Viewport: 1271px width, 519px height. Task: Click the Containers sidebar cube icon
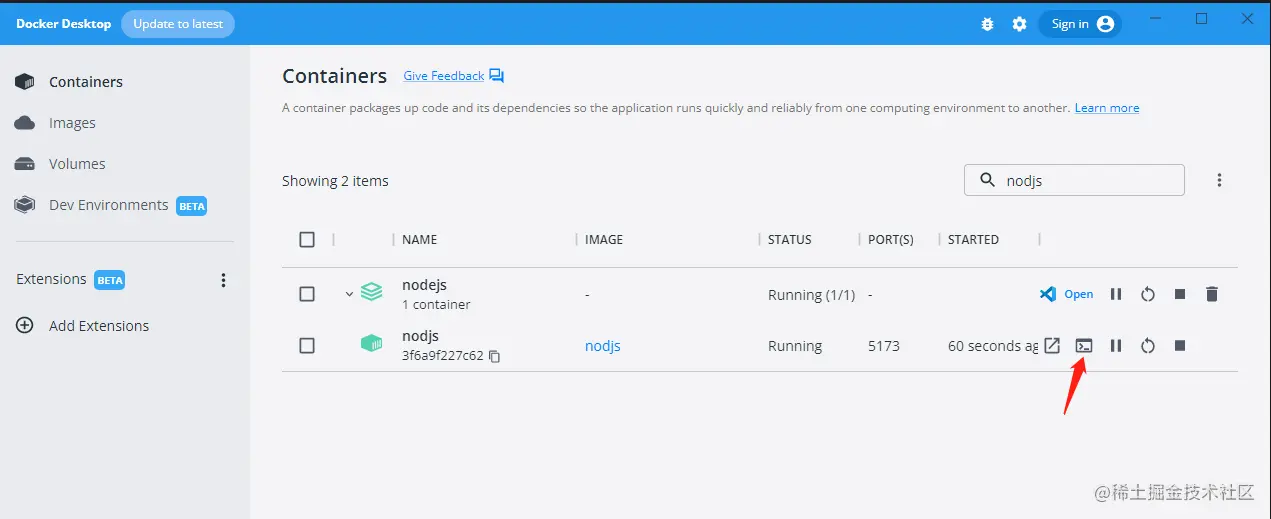[25, 82]
